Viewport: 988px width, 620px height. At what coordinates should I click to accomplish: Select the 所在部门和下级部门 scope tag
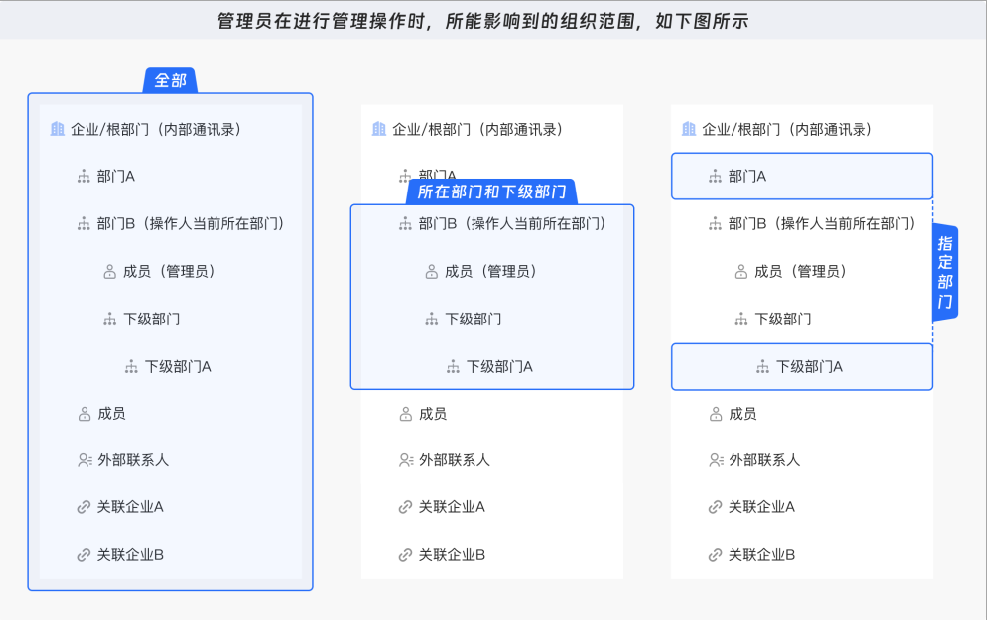tap(491, 192)
